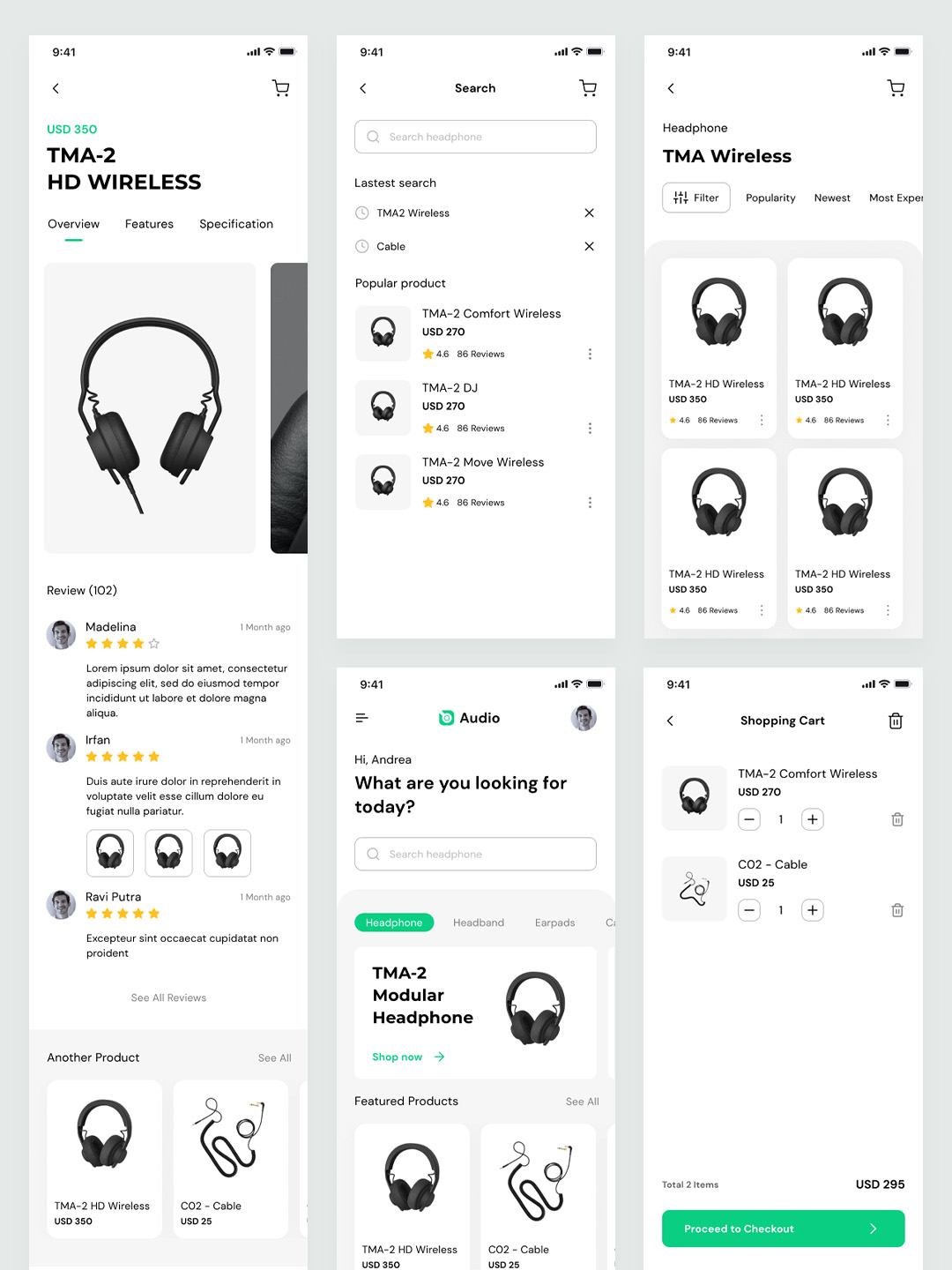The image size is (952, 1270).
Task: Open options for TMA-2 Move Wireless result
Action: tap(590, 503)
